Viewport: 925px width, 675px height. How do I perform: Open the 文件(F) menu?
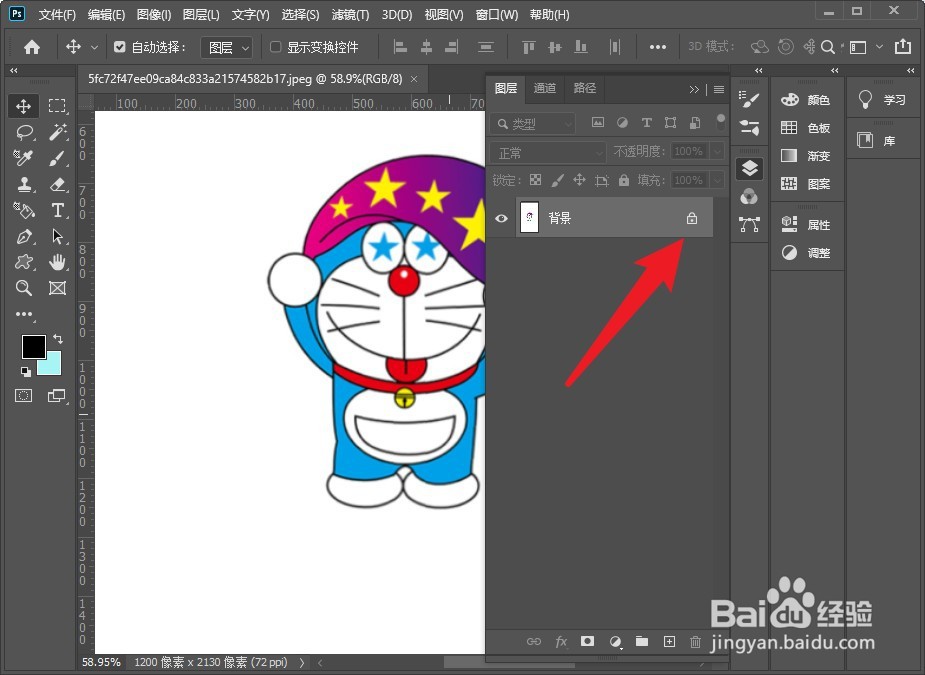pyautogui.click(x=57, y=14)
